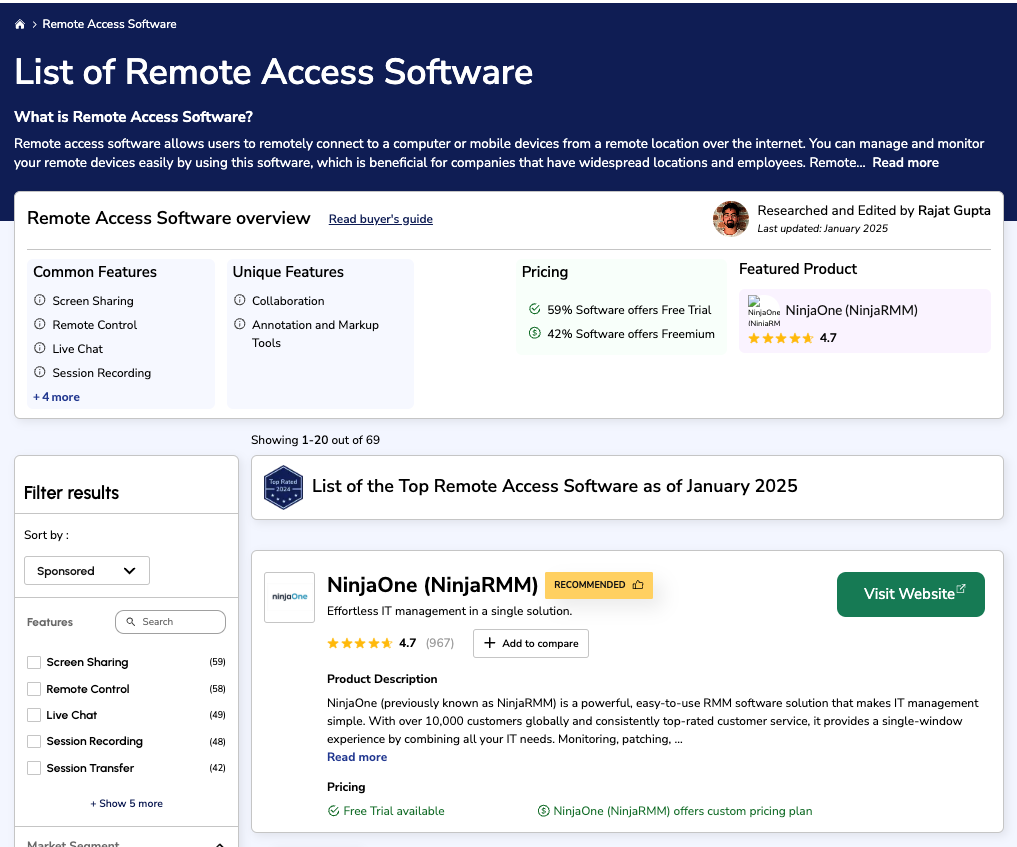Screen dimensions: 1017x847
Task: Collapse the Market Segment section chevron
Action: coord(220,844)
